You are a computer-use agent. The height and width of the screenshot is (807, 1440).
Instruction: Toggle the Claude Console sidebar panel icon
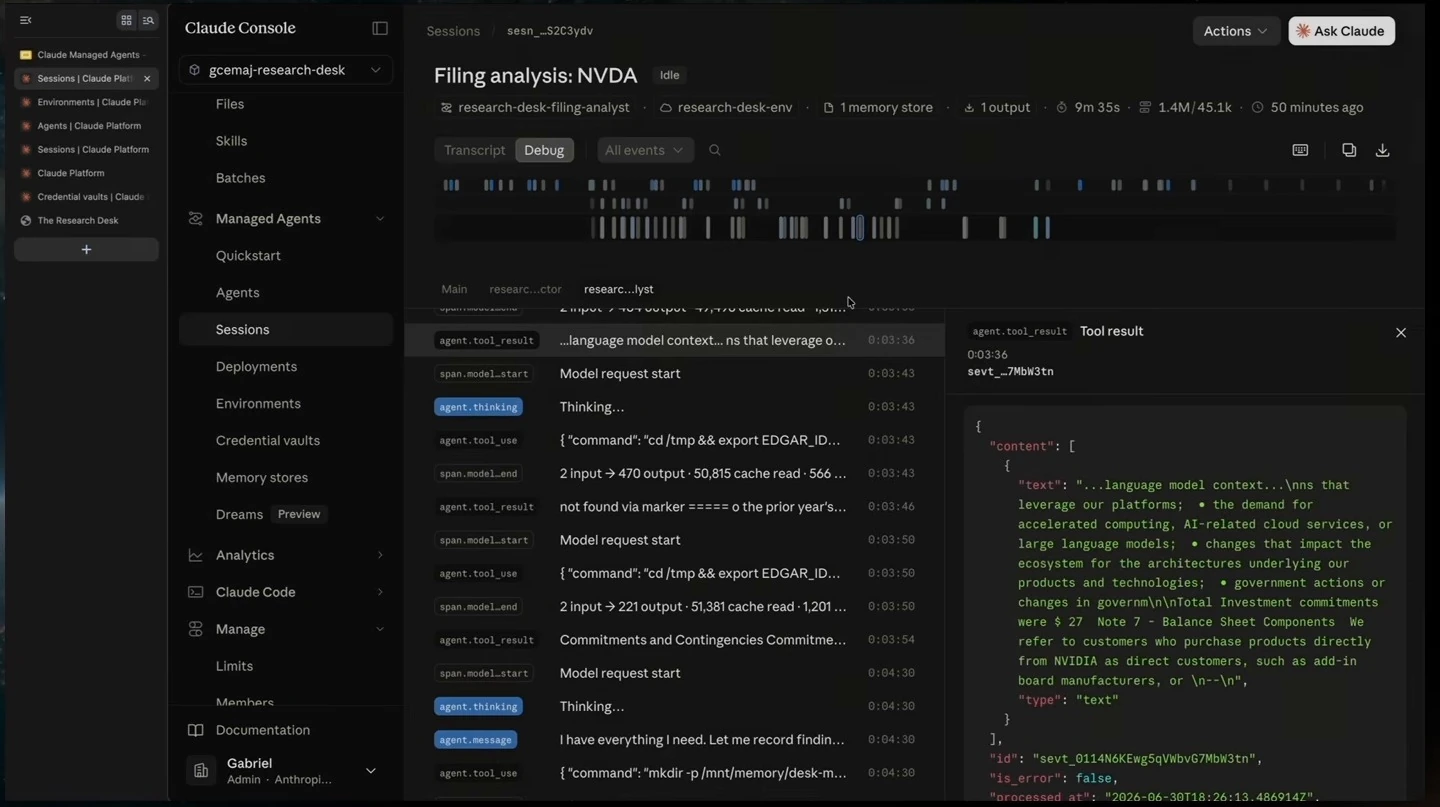click(x=380, y=28)
